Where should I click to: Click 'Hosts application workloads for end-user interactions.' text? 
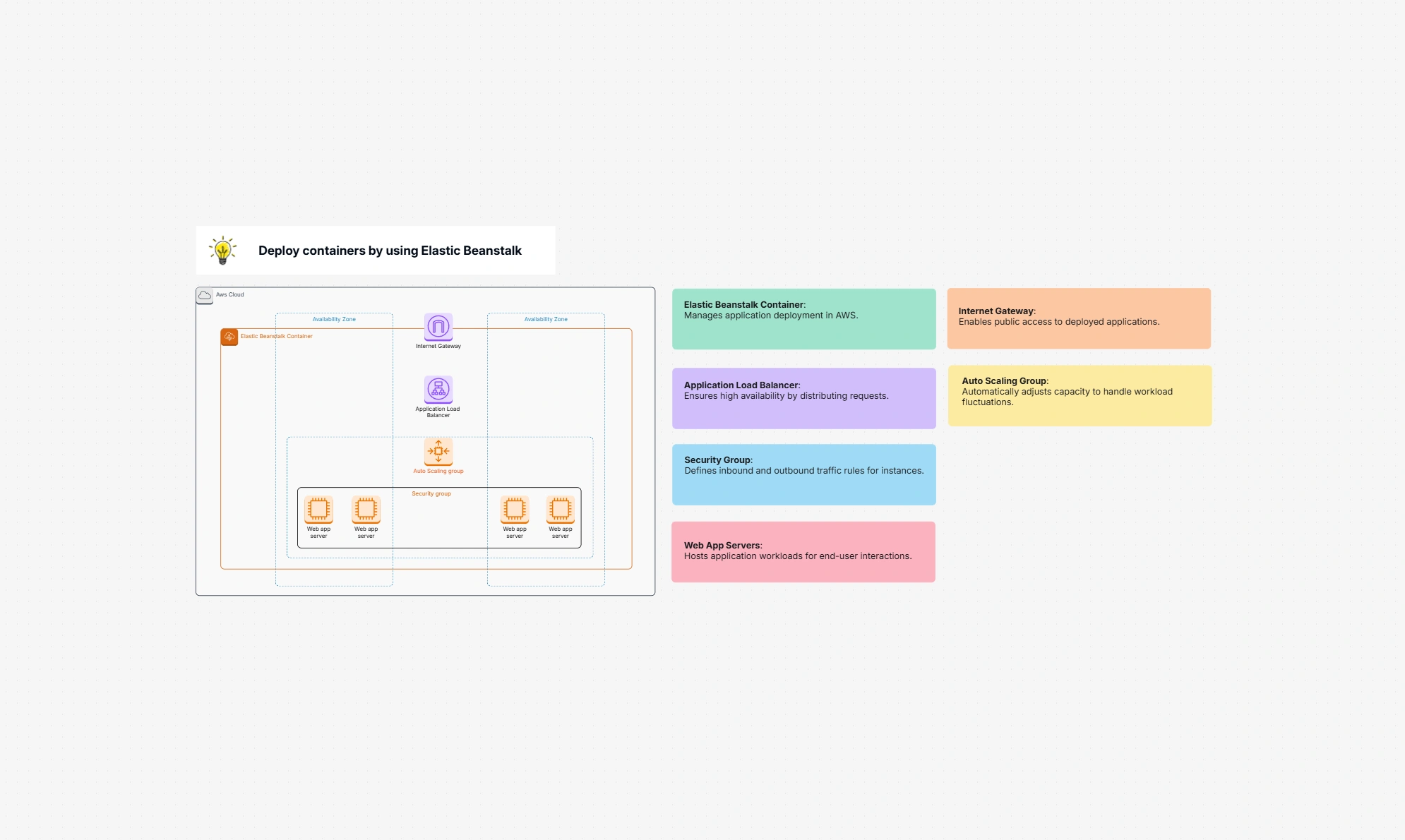tap(798, 556)
